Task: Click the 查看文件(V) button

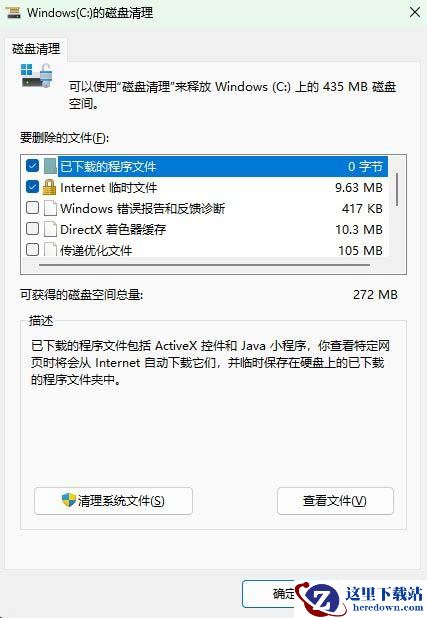Action: pos(335,501)
